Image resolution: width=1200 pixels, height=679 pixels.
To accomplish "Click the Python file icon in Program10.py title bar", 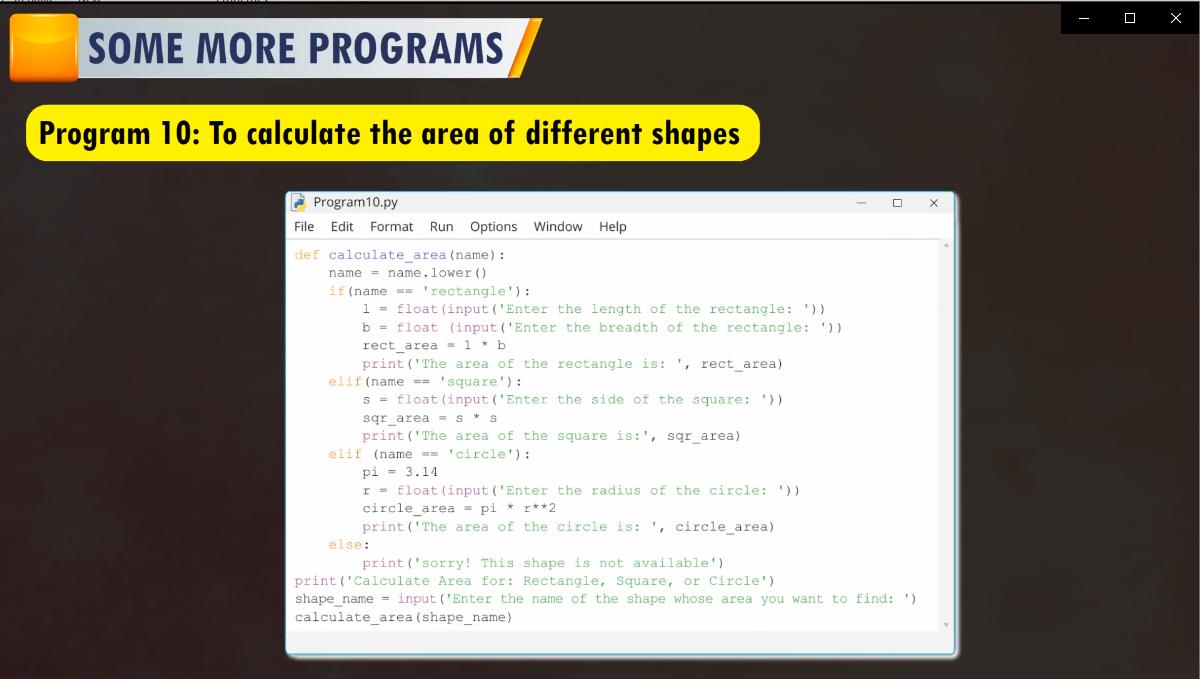I will [x=299, y=202].
